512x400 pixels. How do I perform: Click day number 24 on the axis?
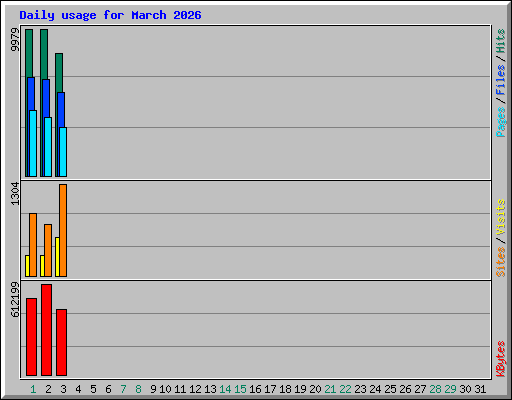pos(375,389)
